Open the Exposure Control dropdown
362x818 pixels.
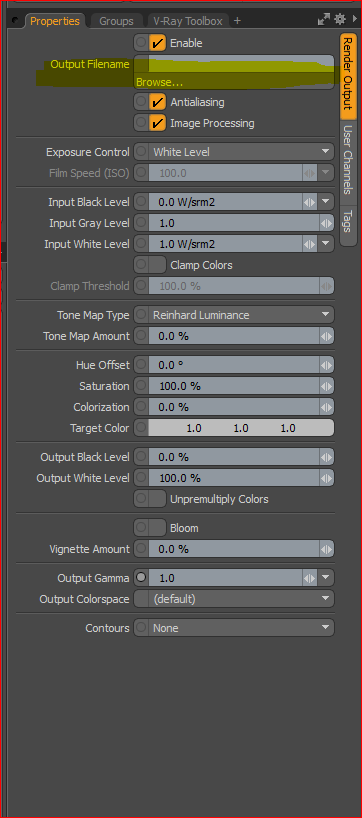241,152
